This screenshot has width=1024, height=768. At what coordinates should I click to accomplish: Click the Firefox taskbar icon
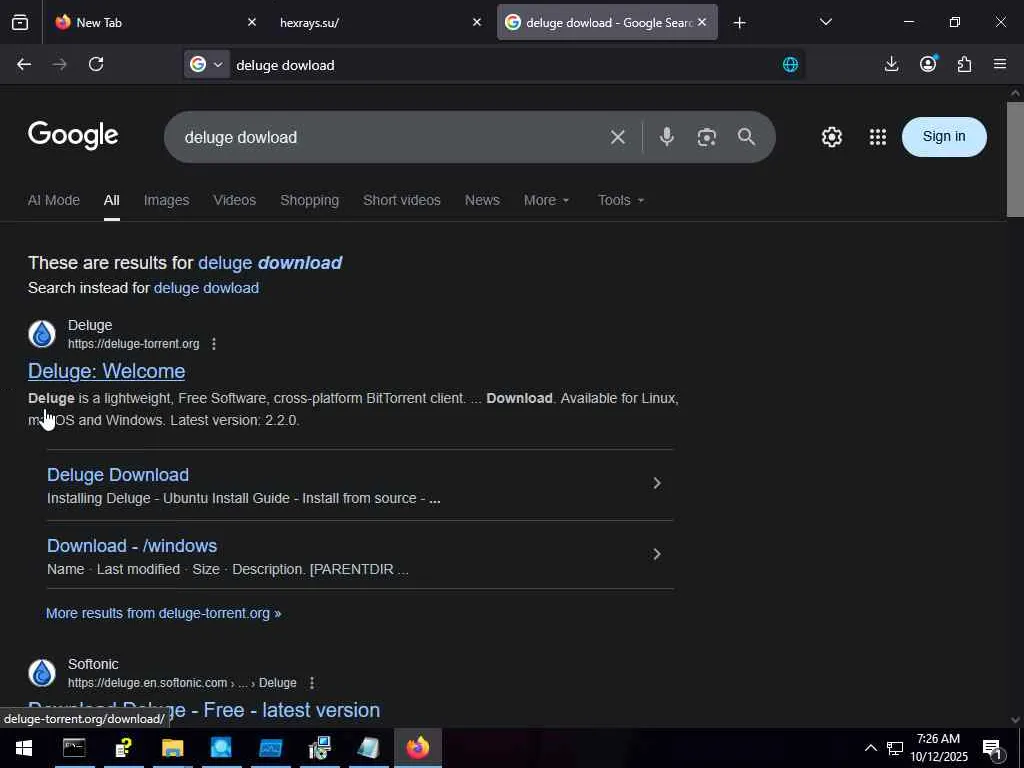point(418,748)
